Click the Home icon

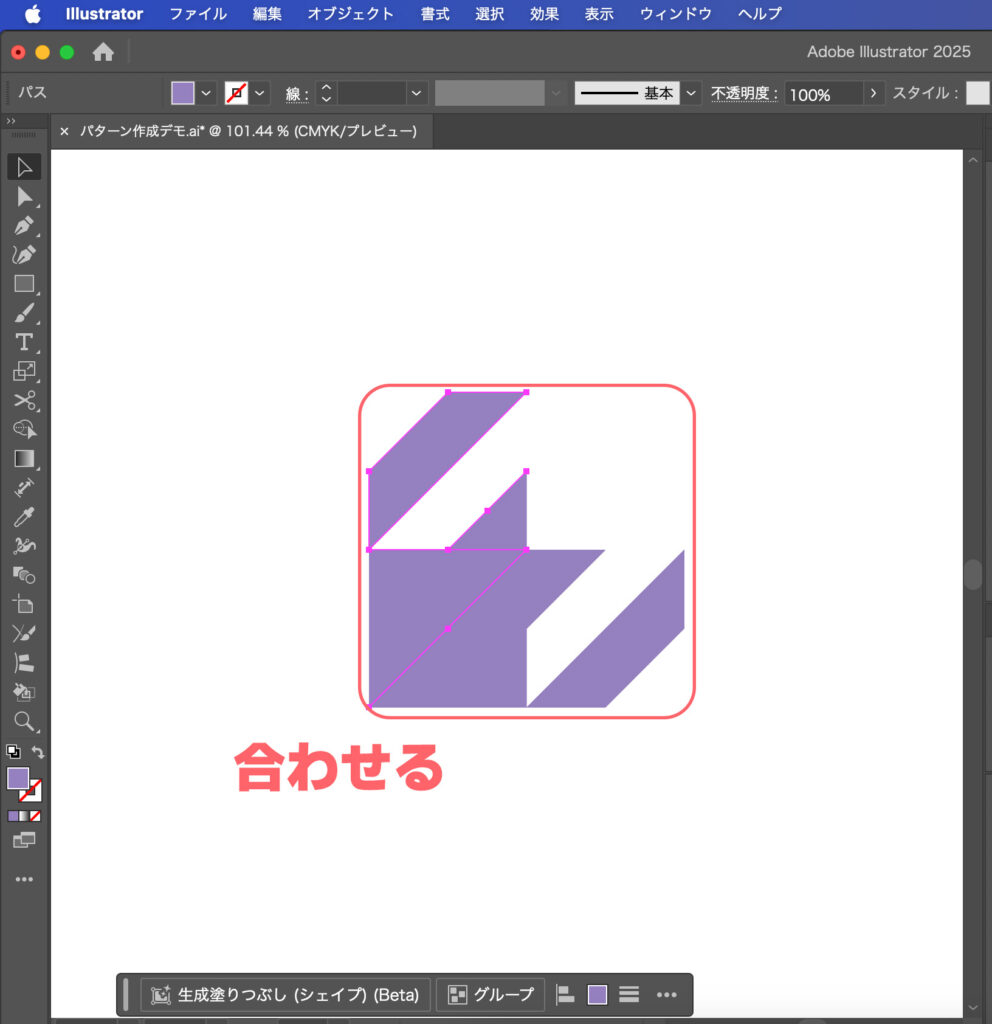coord(103,52)
